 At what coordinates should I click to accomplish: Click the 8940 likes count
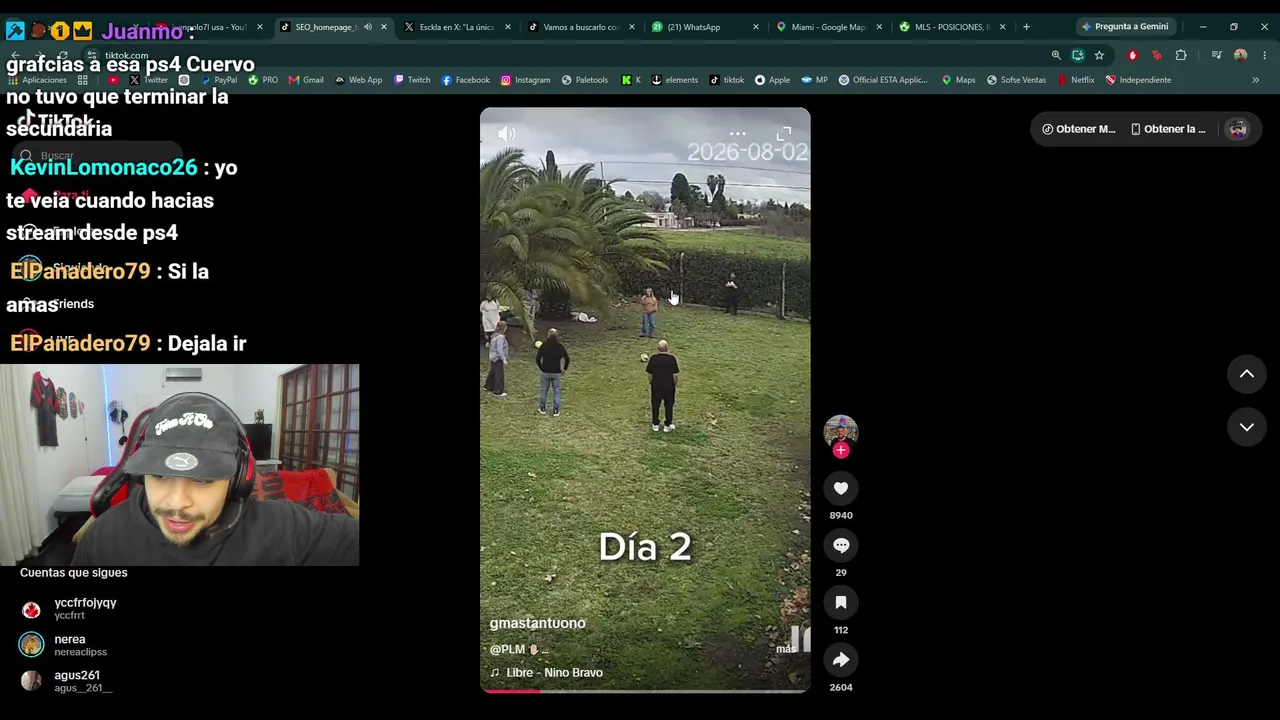(x=841, y=516)
